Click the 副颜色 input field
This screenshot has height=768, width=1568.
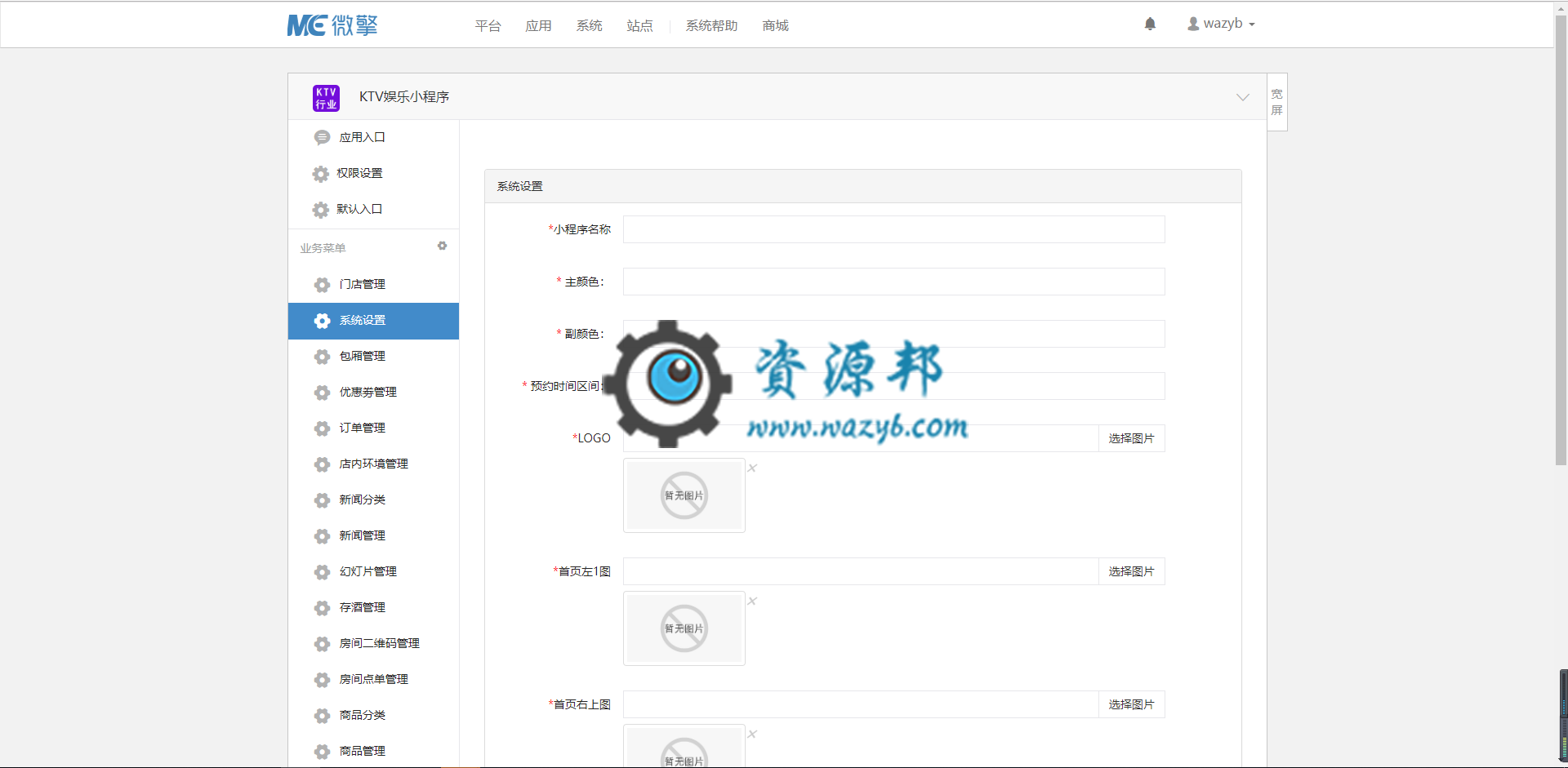(x=893, y=334)
